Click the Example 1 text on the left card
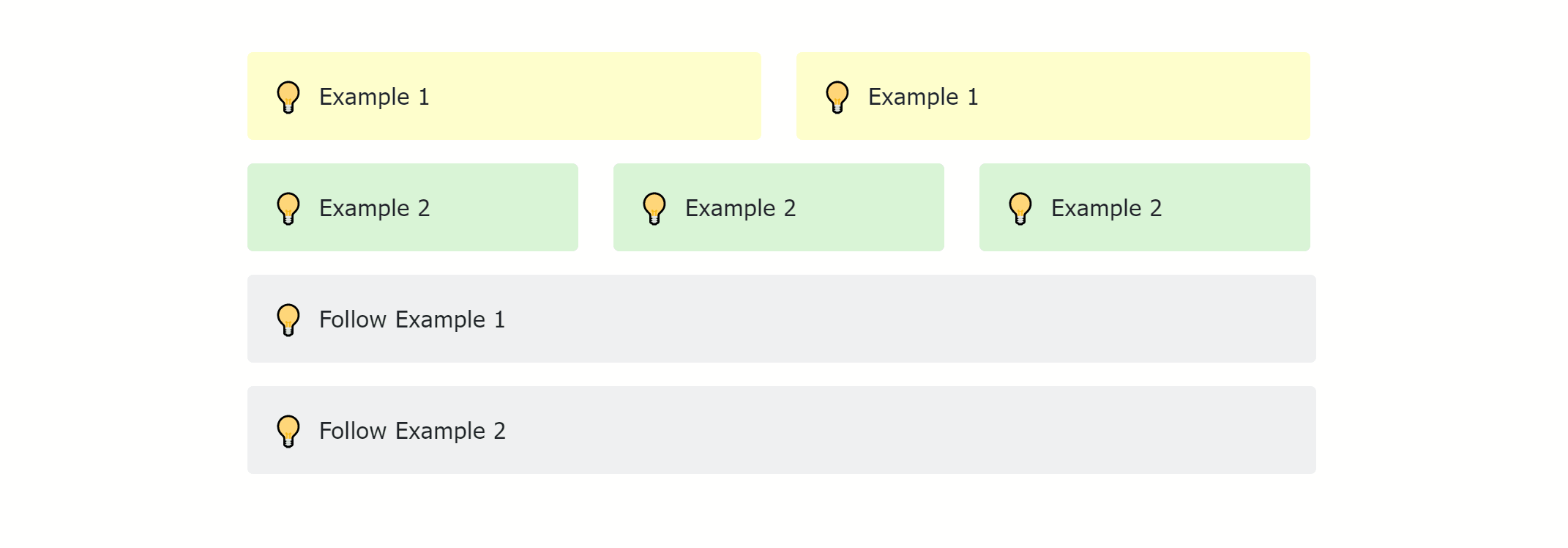Image resolution: width=1568 pixels, height=548 pixels. point(375,96)
